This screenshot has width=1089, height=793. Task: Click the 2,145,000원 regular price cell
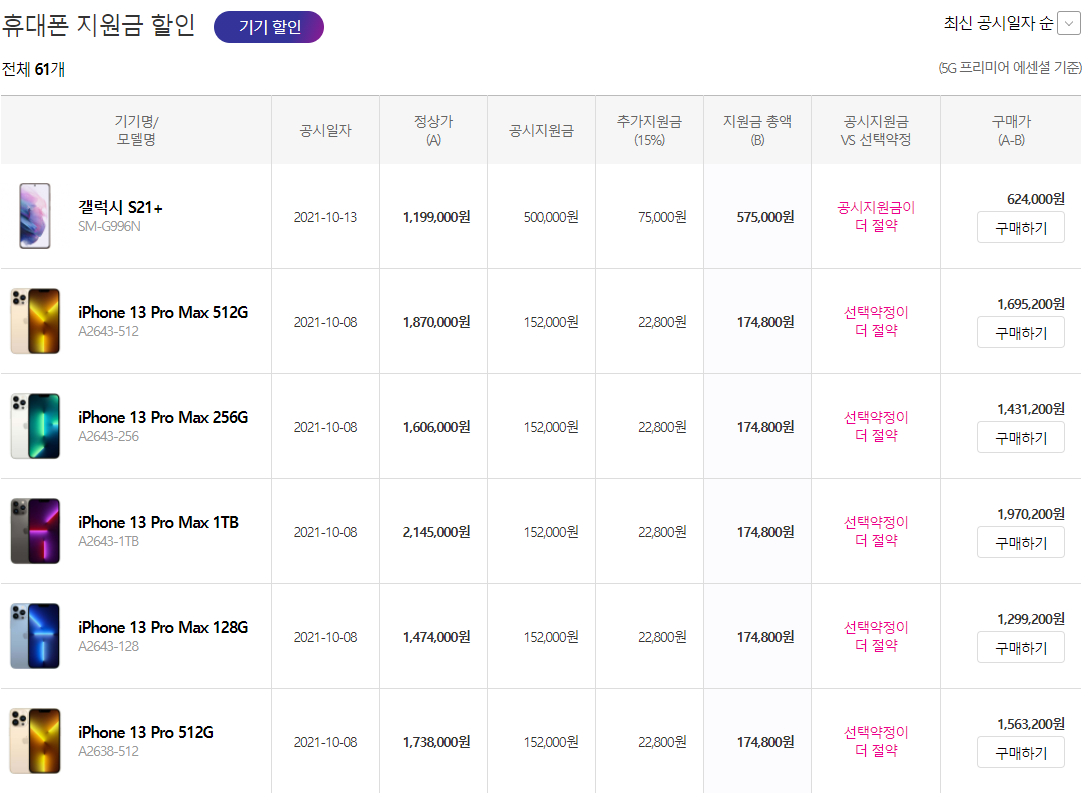click(x=436, y=531)
